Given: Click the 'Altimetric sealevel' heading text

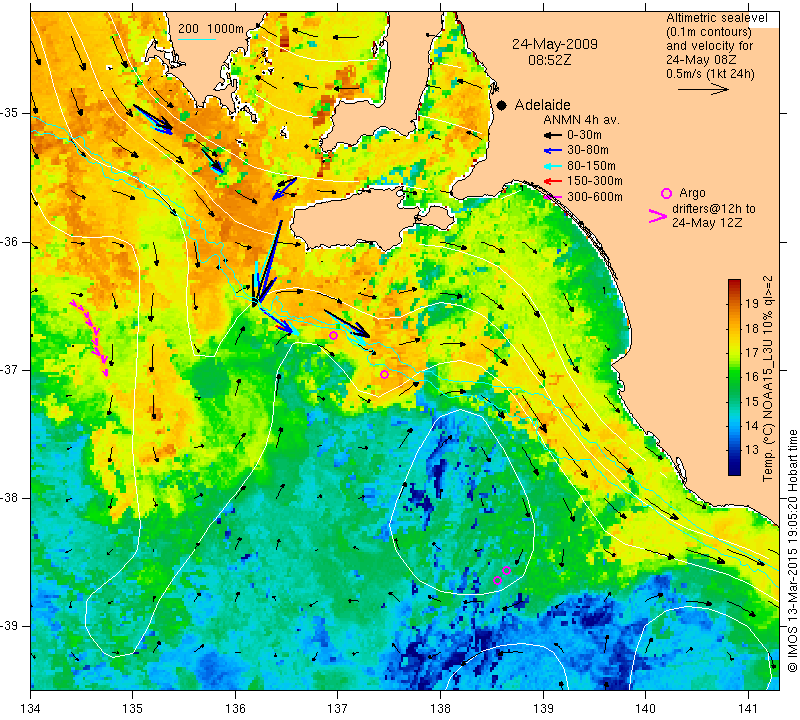Looking at the screenshot, I should tap(716, 18).
